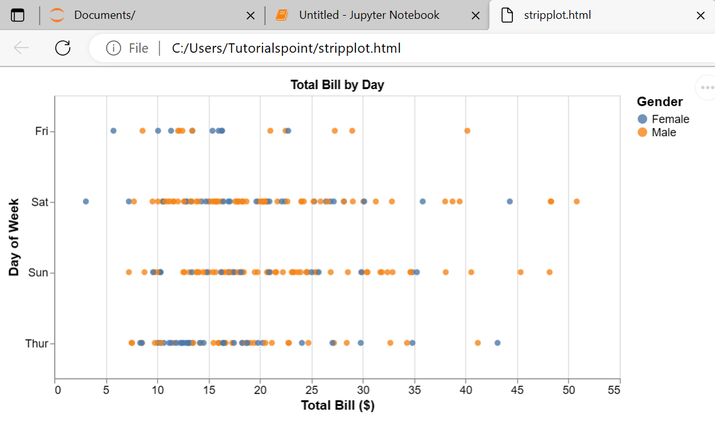The height and width of the screenshot is (426, 715).
Task: Click the stripplot.html tab page icon
Action: coord(507,15)
